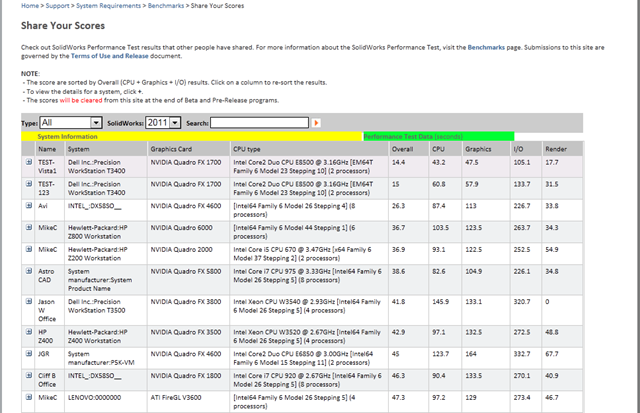
Task: Sort table by Graphics score column
Action: [x=478, y=149]
